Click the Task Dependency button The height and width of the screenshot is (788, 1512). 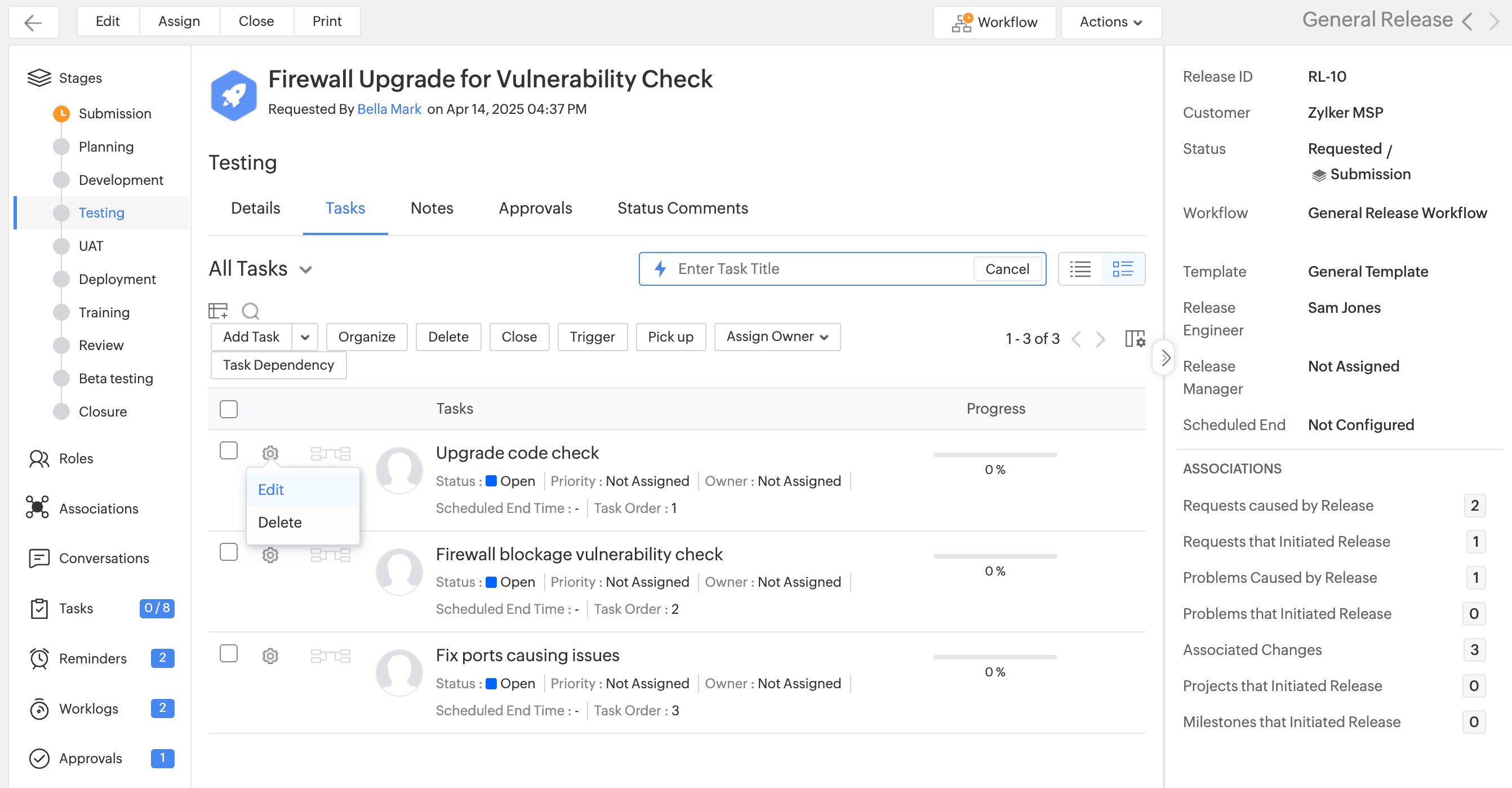(278, 365)
